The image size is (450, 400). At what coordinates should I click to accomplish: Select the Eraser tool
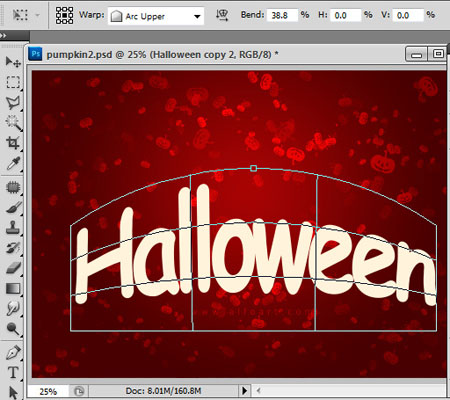click(13, 268)
